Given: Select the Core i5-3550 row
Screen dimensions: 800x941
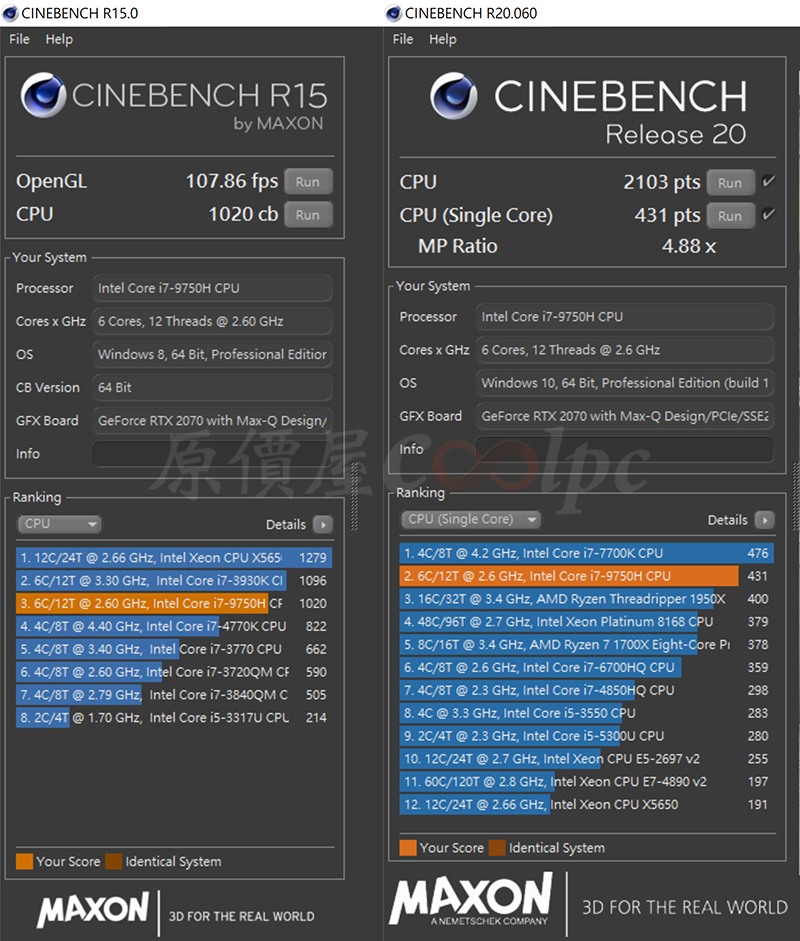Looking at the screenshot, I should [586, 712].
